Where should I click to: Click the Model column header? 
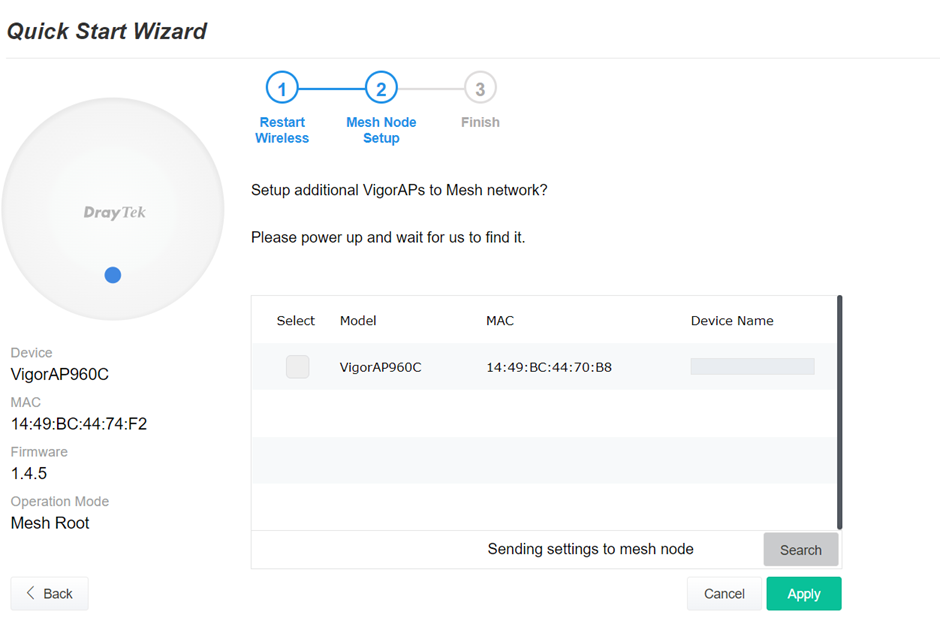tap(358, 321)
